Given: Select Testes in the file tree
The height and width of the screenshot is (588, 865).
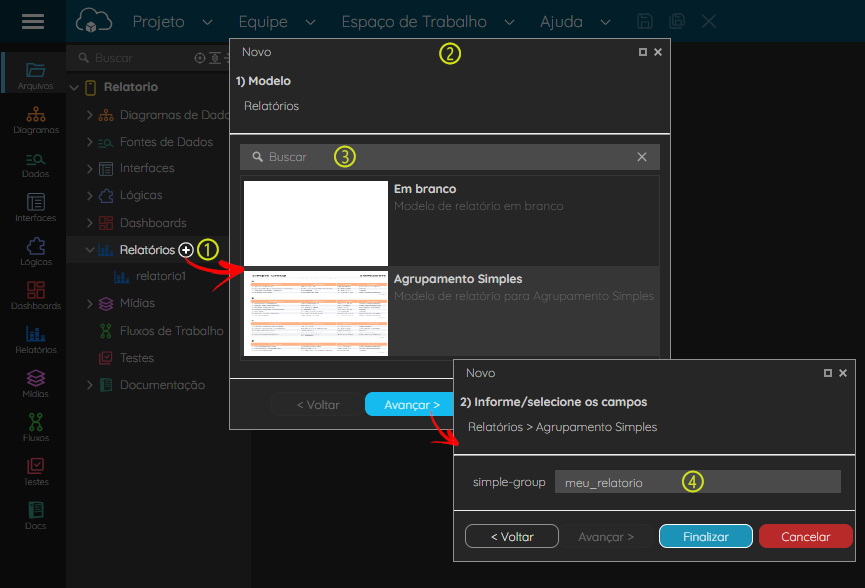Looking at the screenshot, I should (137, 358).
